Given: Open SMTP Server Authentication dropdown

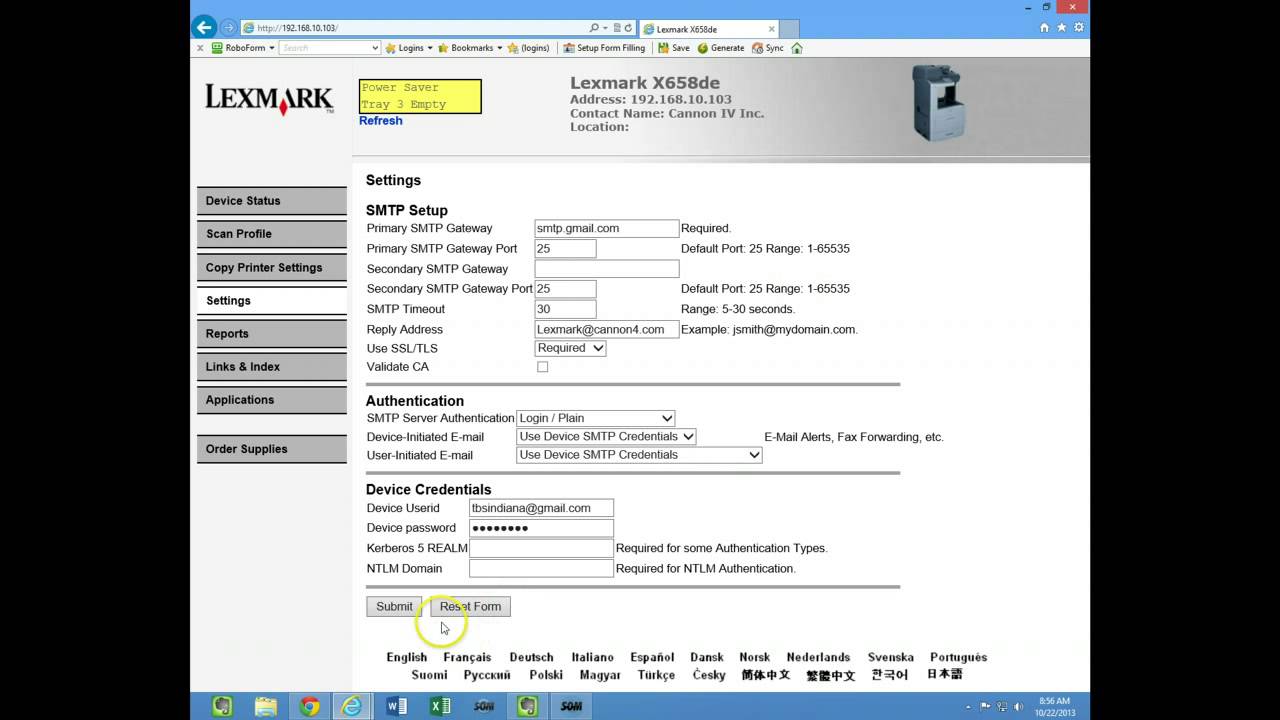Looking at the screenshot, I should (x=596, y=418).
